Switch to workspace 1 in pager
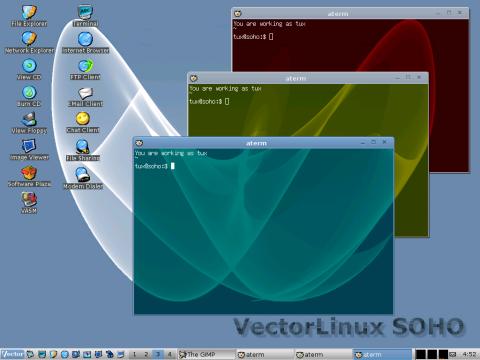The height and width of the screenshot is (360, 480). click(134, 354)
